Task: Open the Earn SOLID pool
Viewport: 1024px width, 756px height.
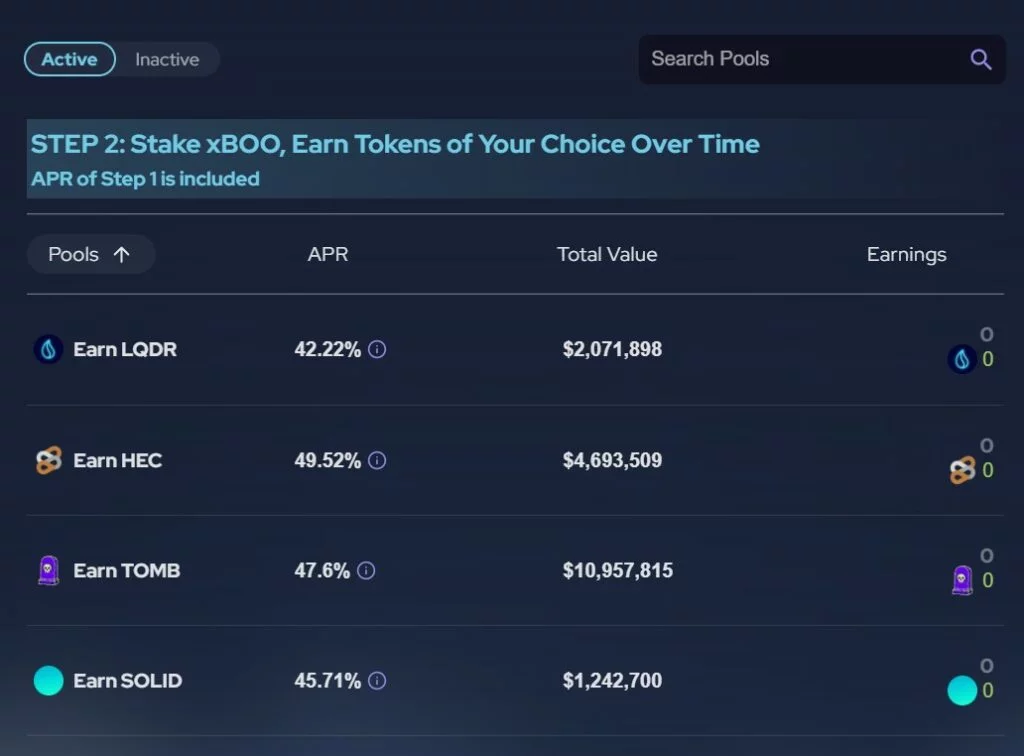Action: pos(127,681)
